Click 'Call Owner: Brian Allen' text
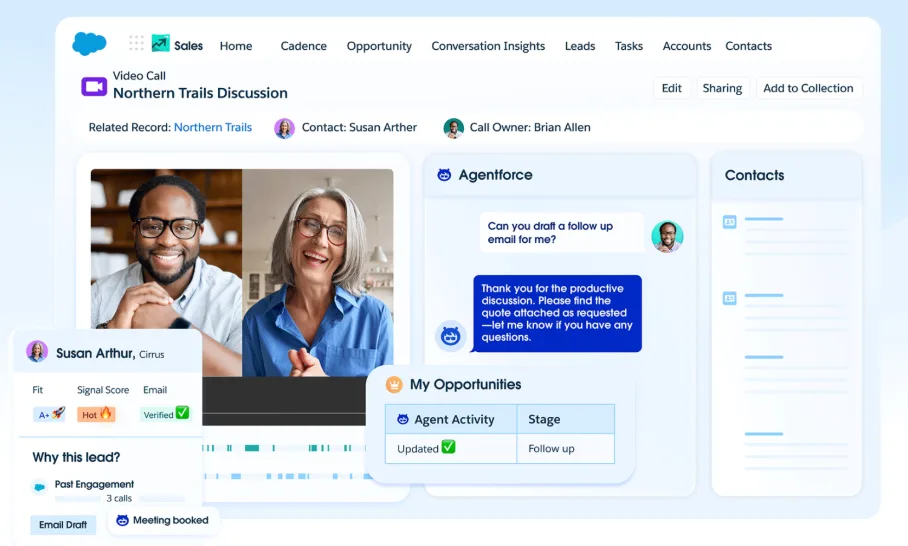The image size is (908, 546). [530, 127]
